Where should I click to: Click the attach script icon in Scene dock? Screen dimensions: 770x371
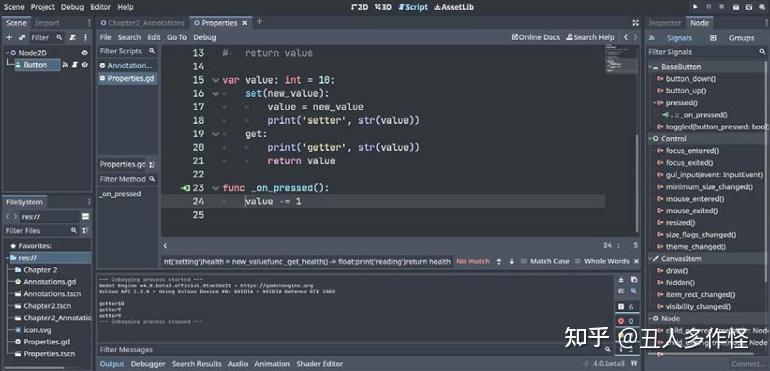point(73,37)
